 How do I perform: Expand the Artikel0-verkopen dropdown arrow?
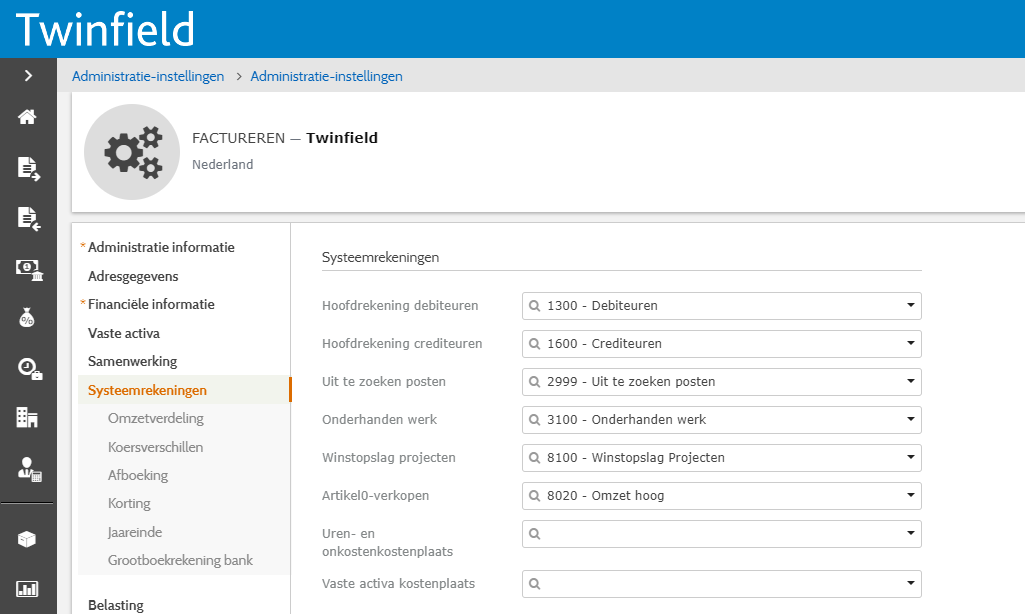tap(910, 496)
